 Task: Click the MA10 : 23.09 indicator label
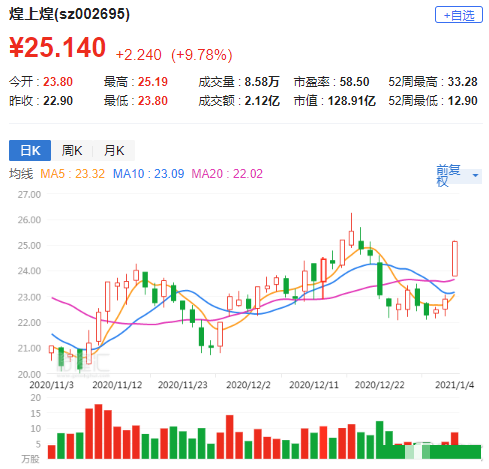coord(148,174)
